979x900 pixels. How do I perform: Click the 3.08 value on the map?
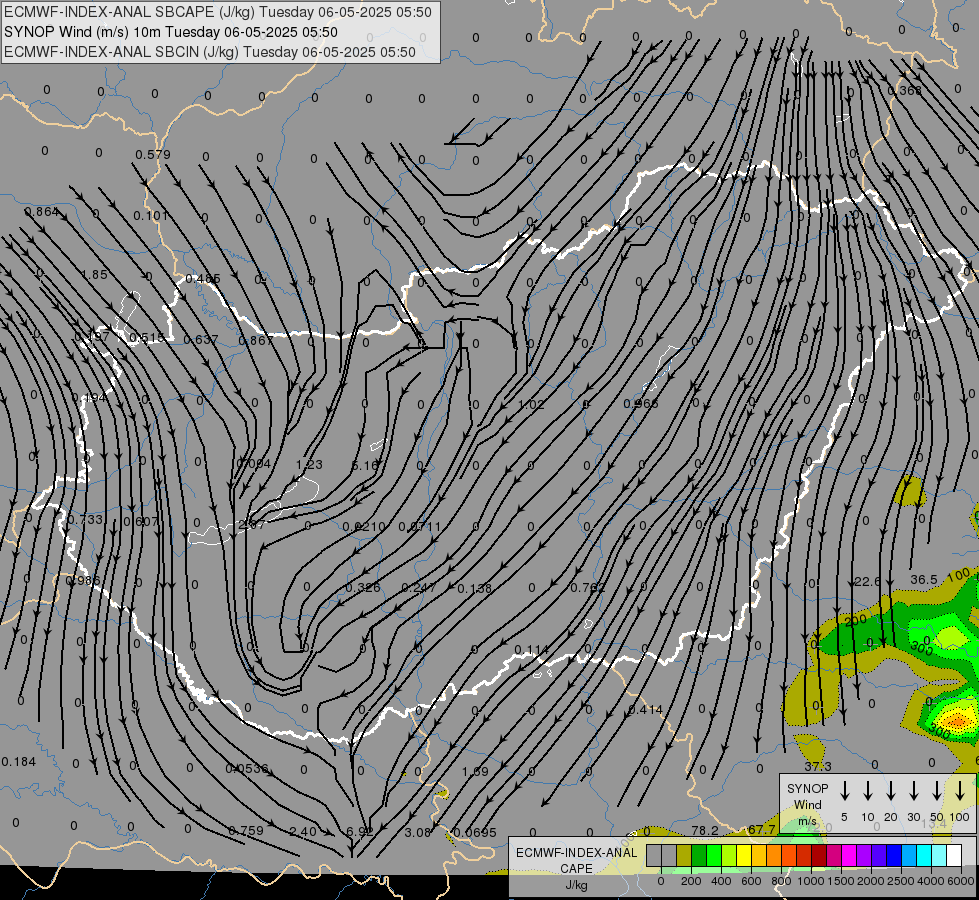point(418,832)
